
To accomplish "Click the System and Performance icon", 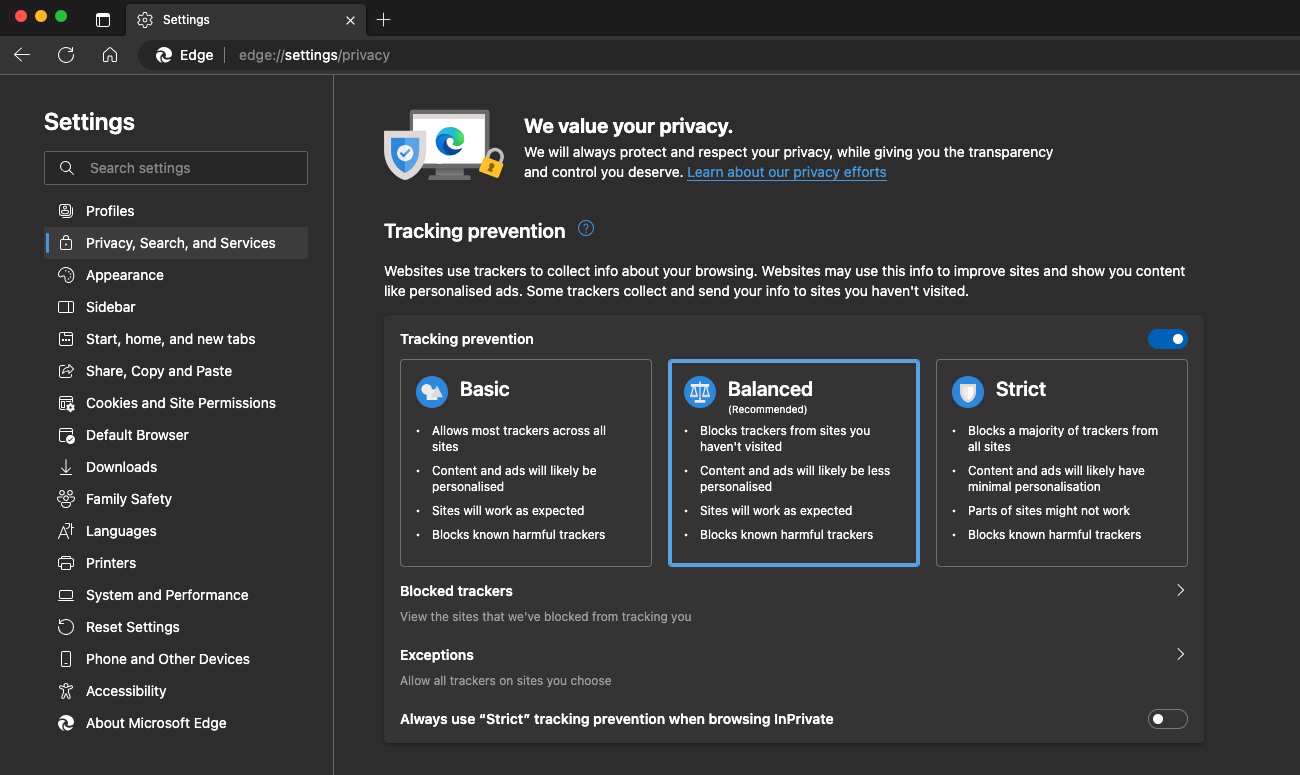I will (x=66, y=595).
